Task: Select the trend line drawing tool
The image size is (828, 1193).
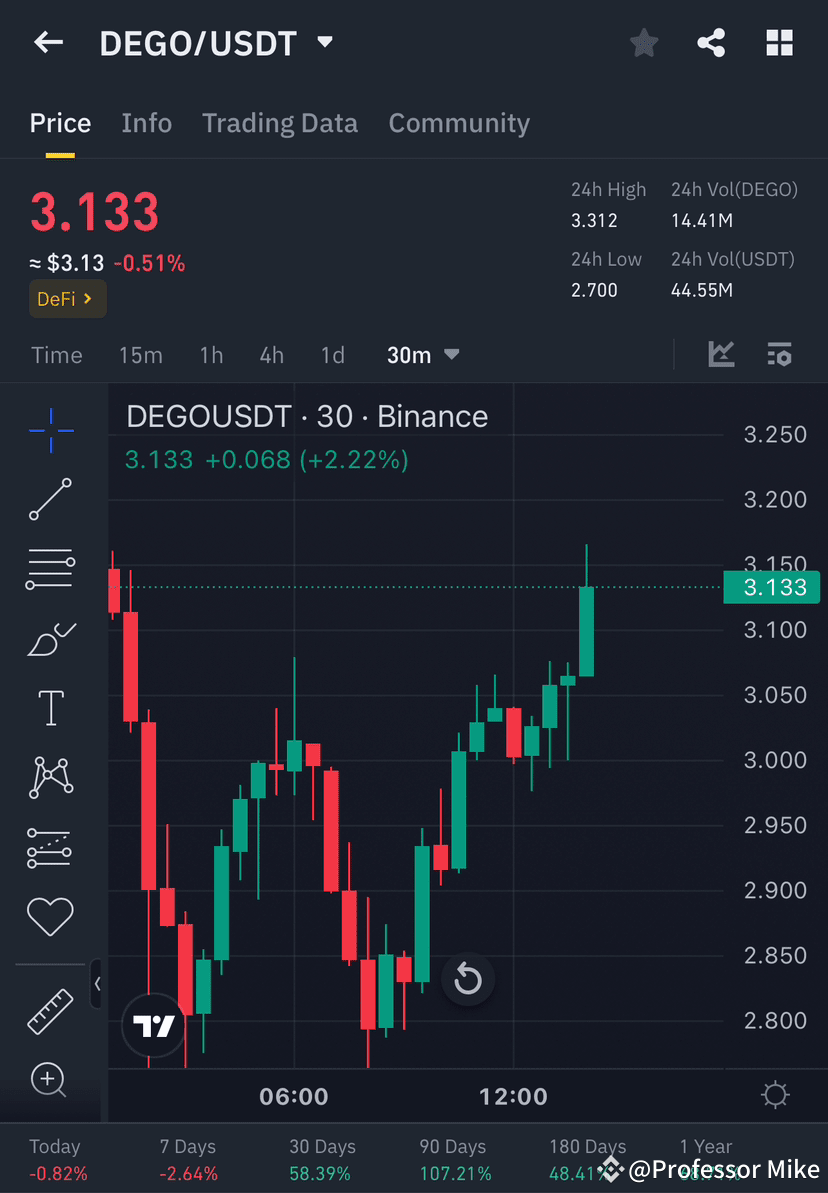Action: click(50, 500)
